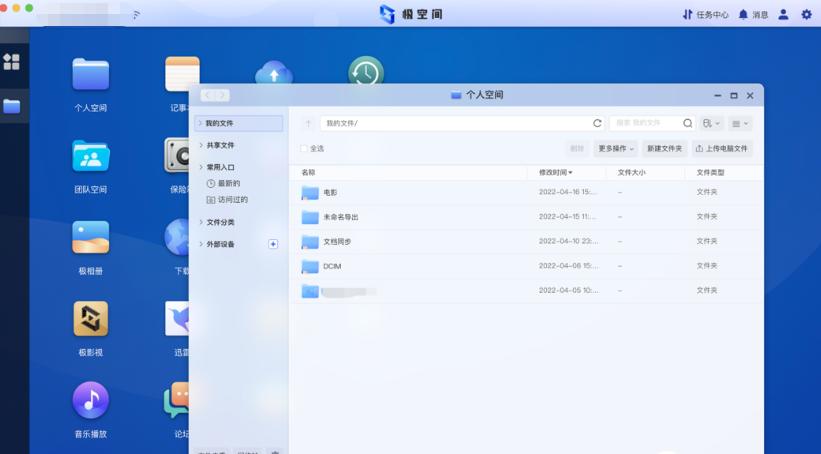This screenshot has height=454, width=821.
Task: Open the 团队空间 desktop app icon
Action: click(91, 156)
